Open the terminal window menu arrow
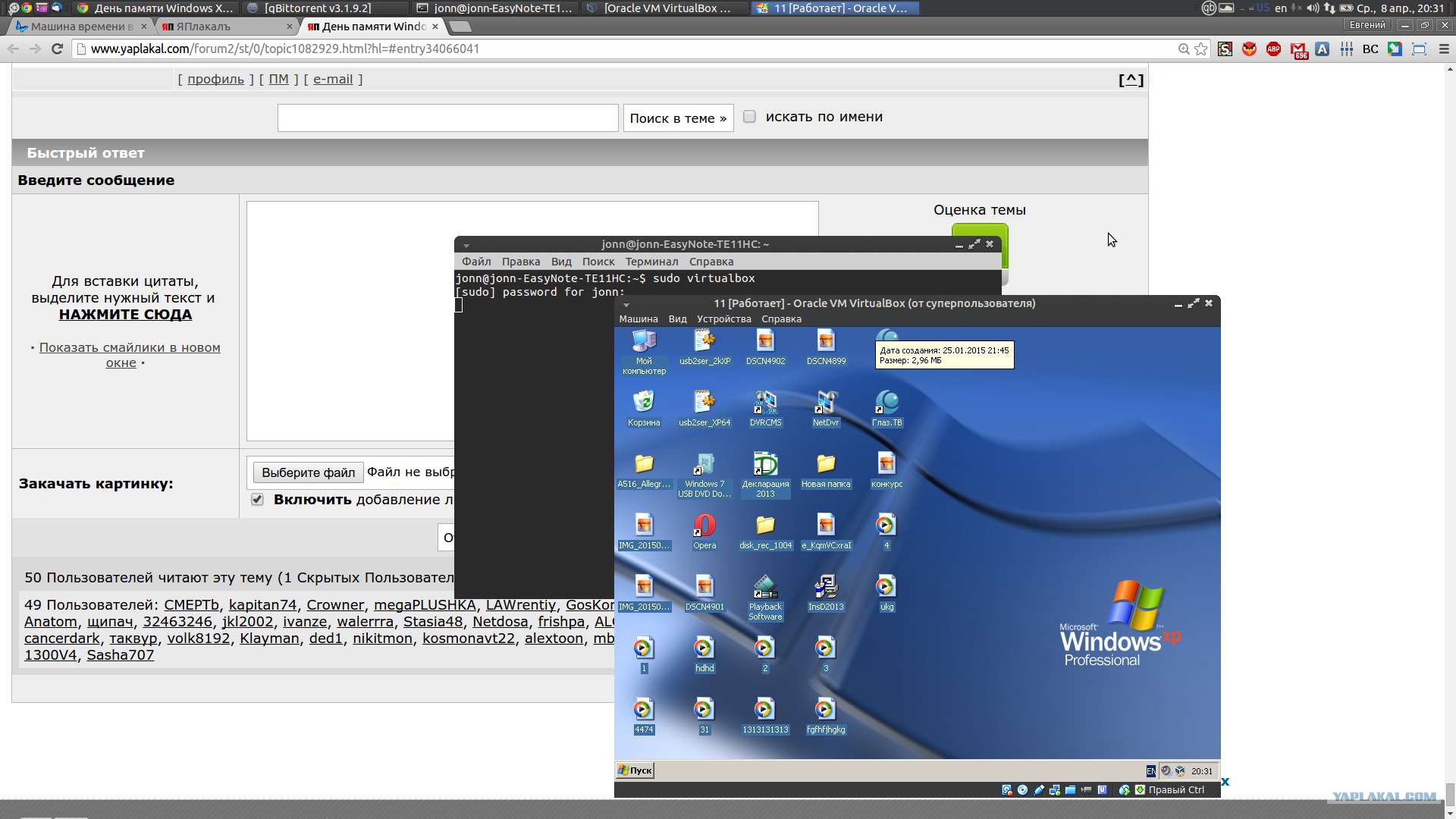The image size is (1456, 819). [x=466, y=245]
